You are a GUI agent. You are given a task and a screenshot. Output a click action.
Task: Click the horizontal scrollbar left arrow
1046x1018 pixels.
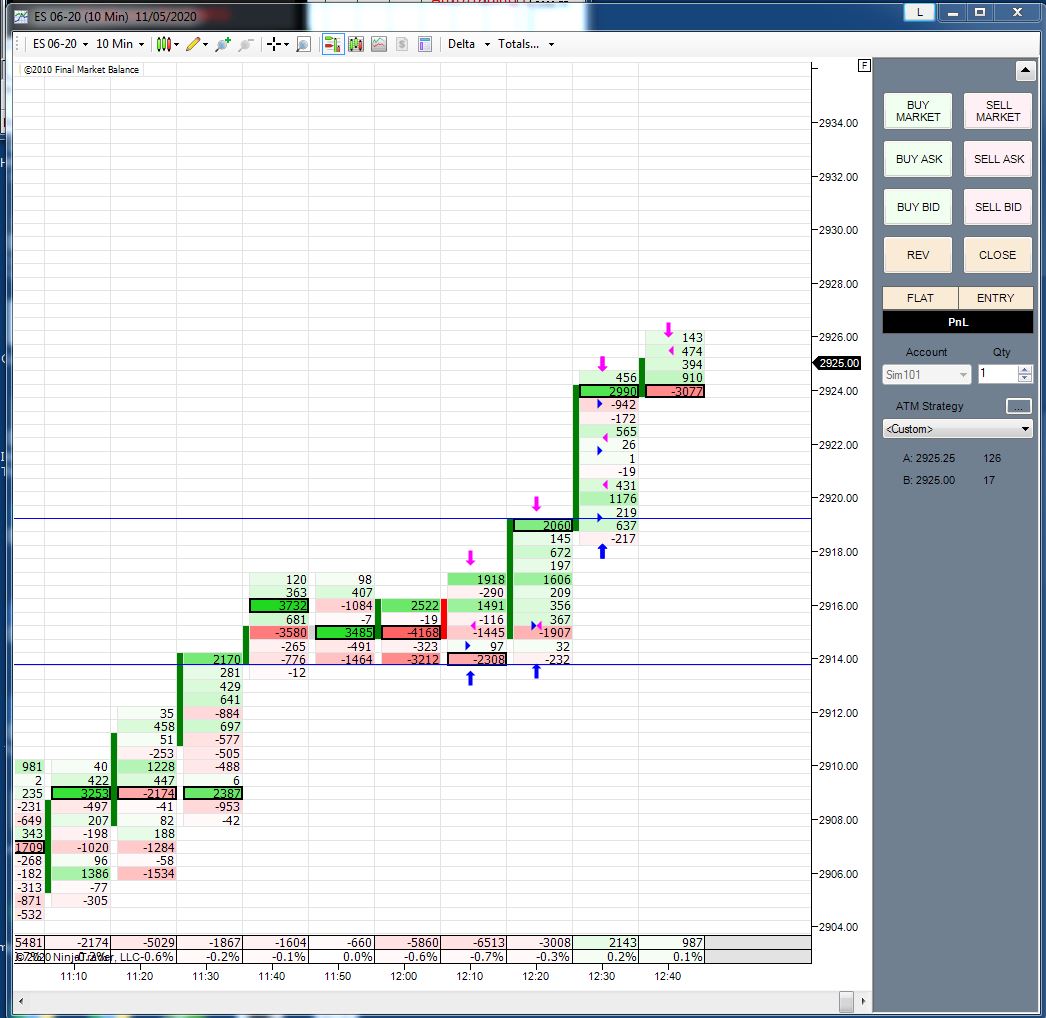click(21, 1001)
